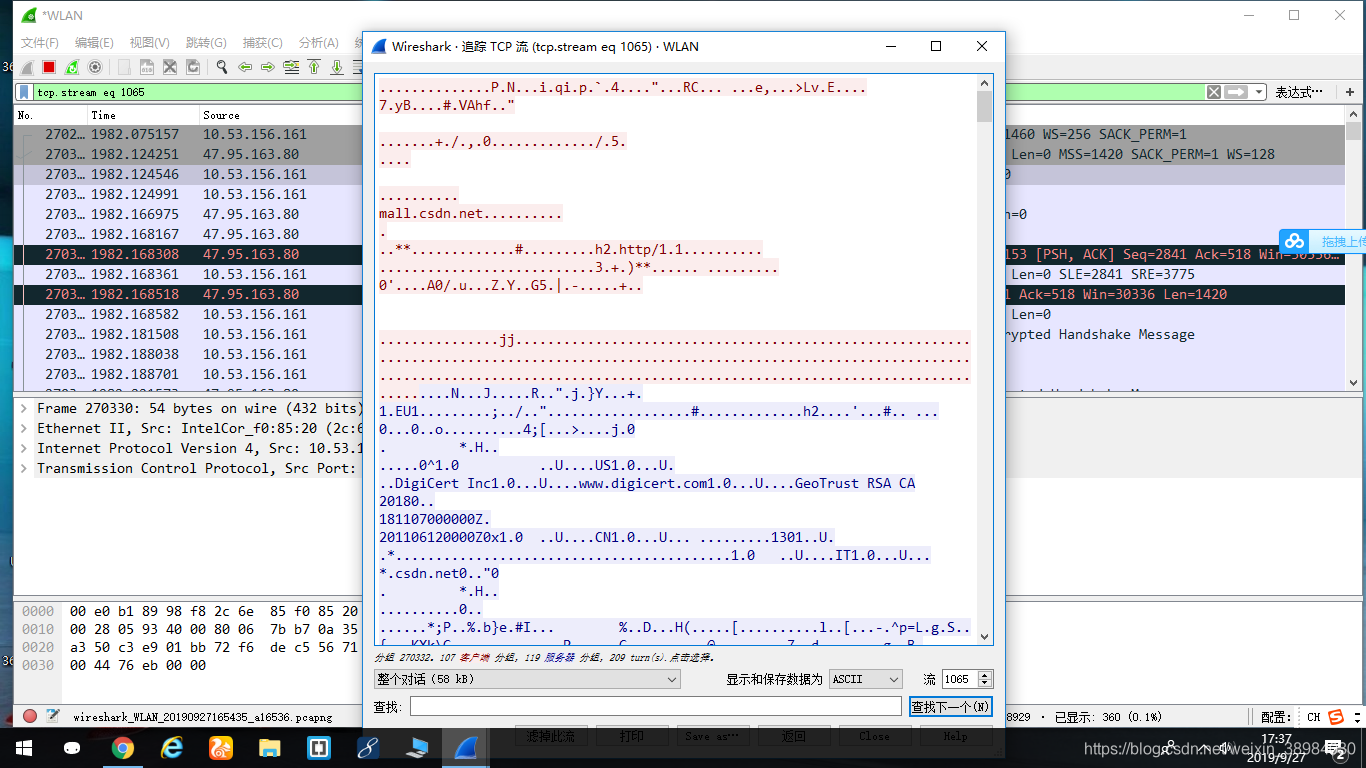
Task: Jump to the last packet
Action: 337,67
